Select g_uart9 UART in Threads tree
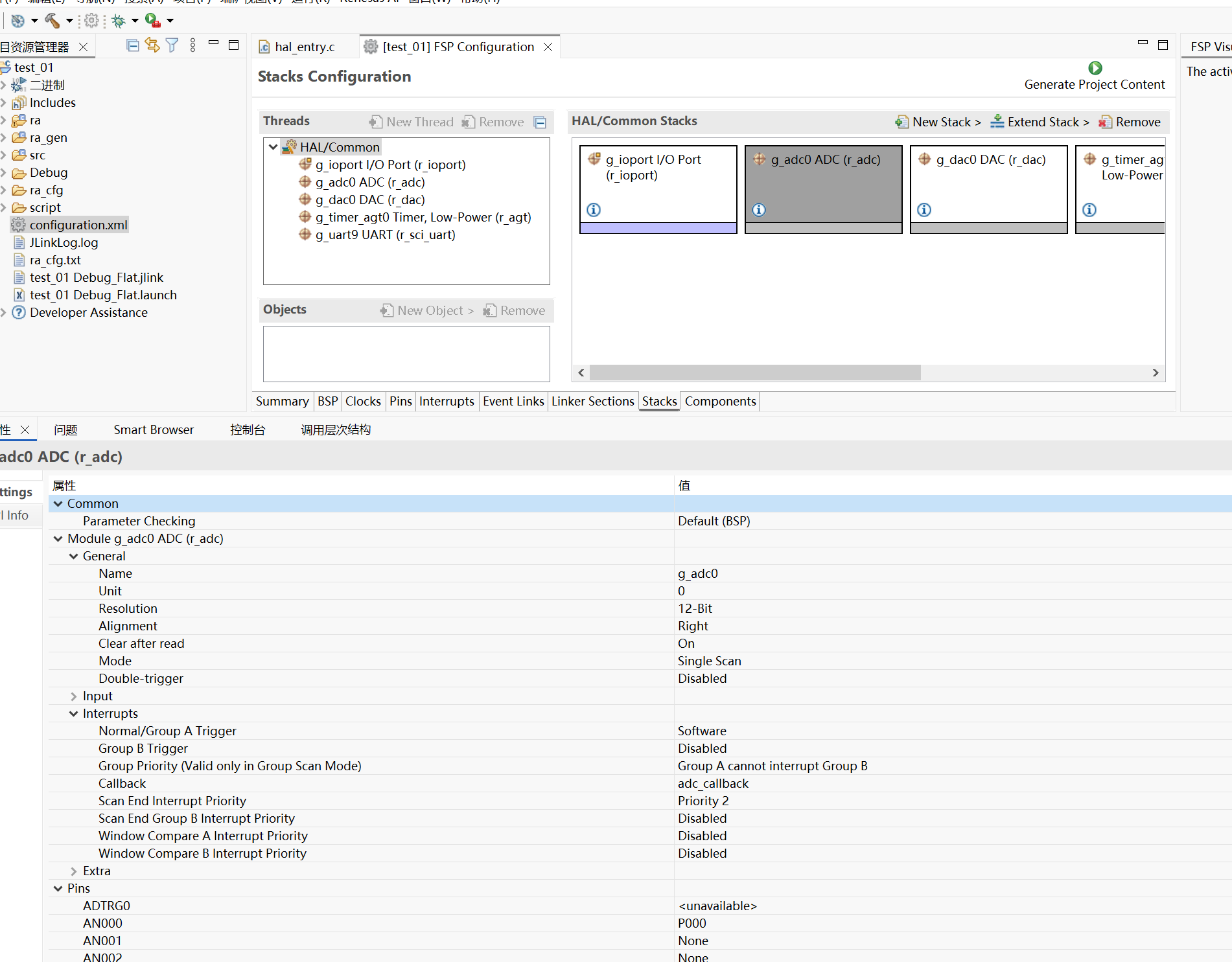Image resolution: width=1232 pixels, height=962 pixels. click(385, 235)
